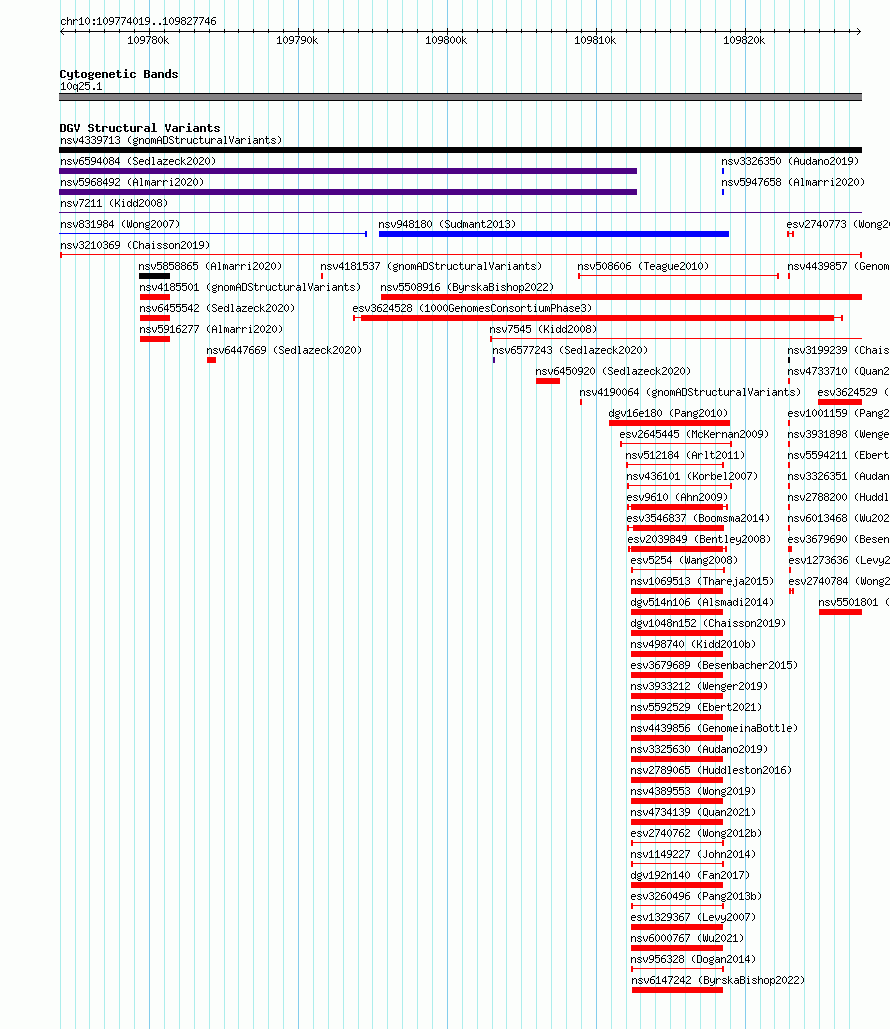
Task: Click the red nsv5508916 ByrskaBishop2022 bar
Action: pos(621,297)
